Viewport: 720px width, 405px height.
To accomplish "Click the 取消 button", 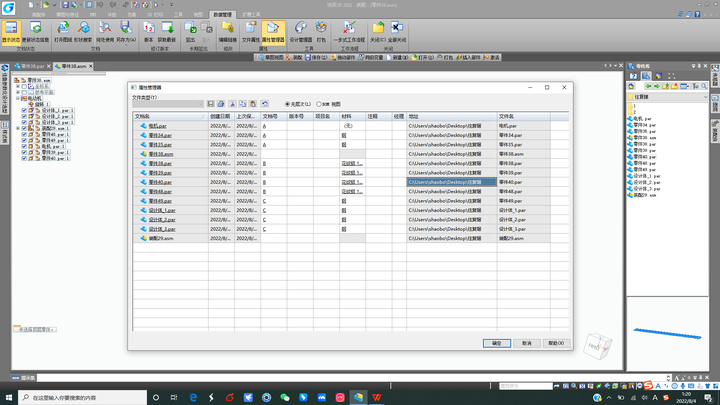I will [x=527, y=343].
